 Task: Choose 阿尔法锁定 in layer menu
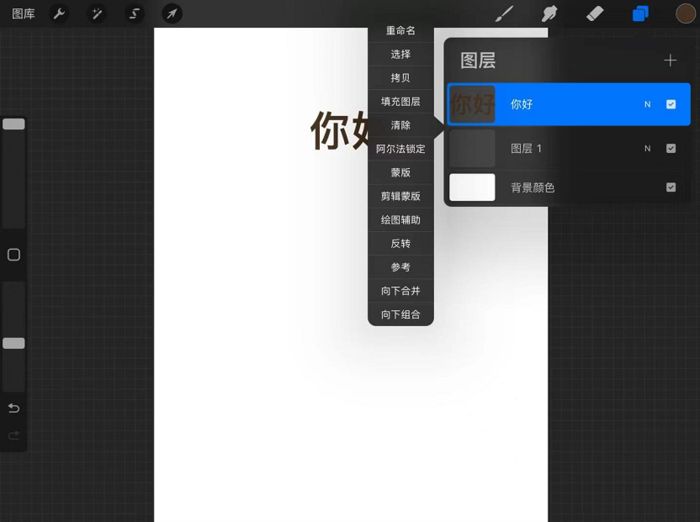(400, 149)
